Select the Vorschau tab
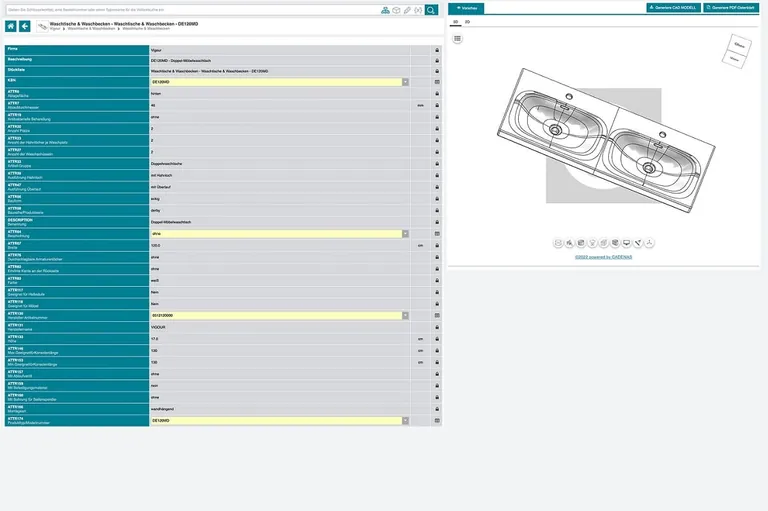Viewport: 768px width, 511px height. [466, 7]
